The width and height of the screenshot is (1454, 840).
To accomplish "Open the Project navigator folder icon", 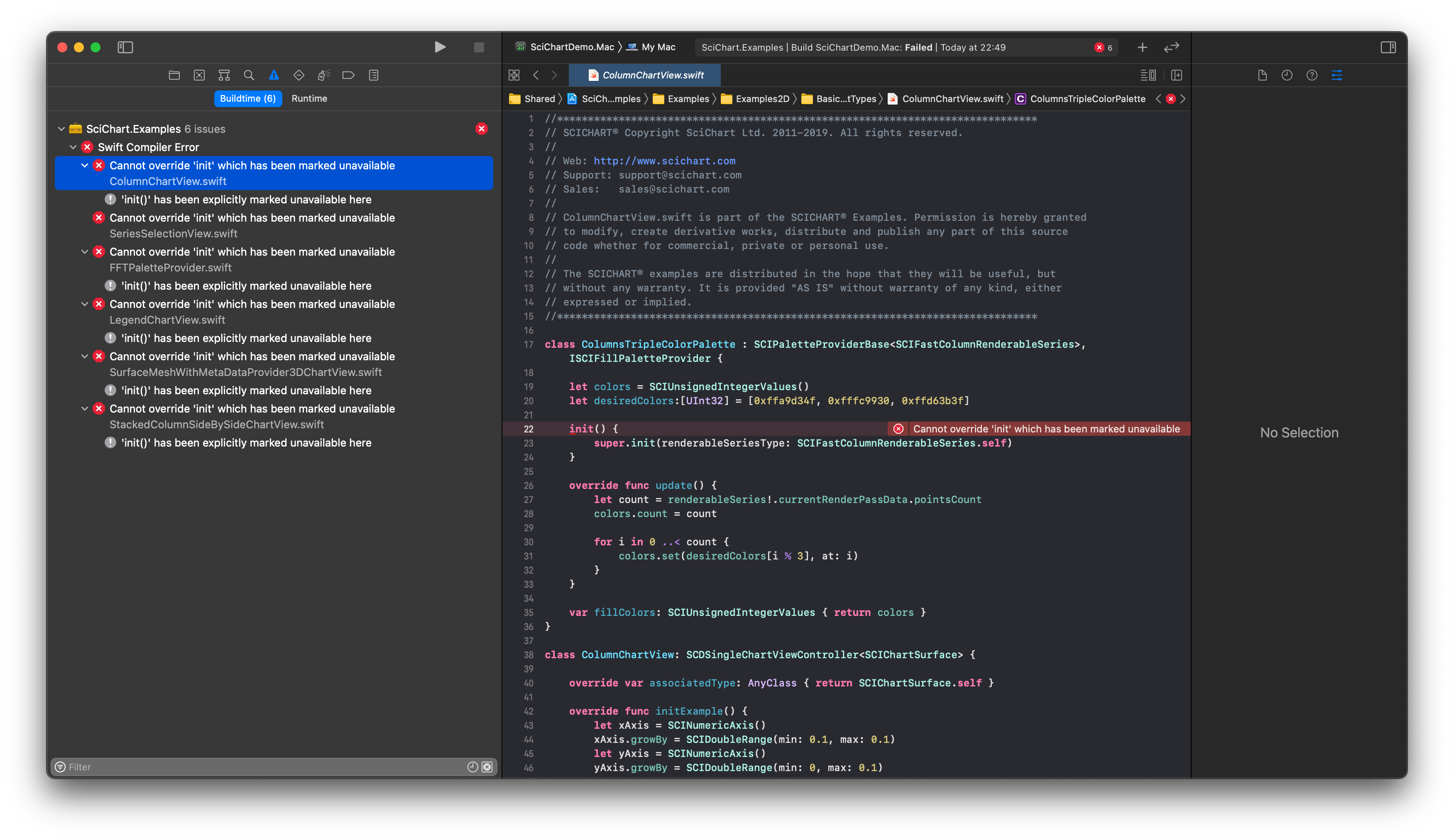I will [x=174, y=75].
